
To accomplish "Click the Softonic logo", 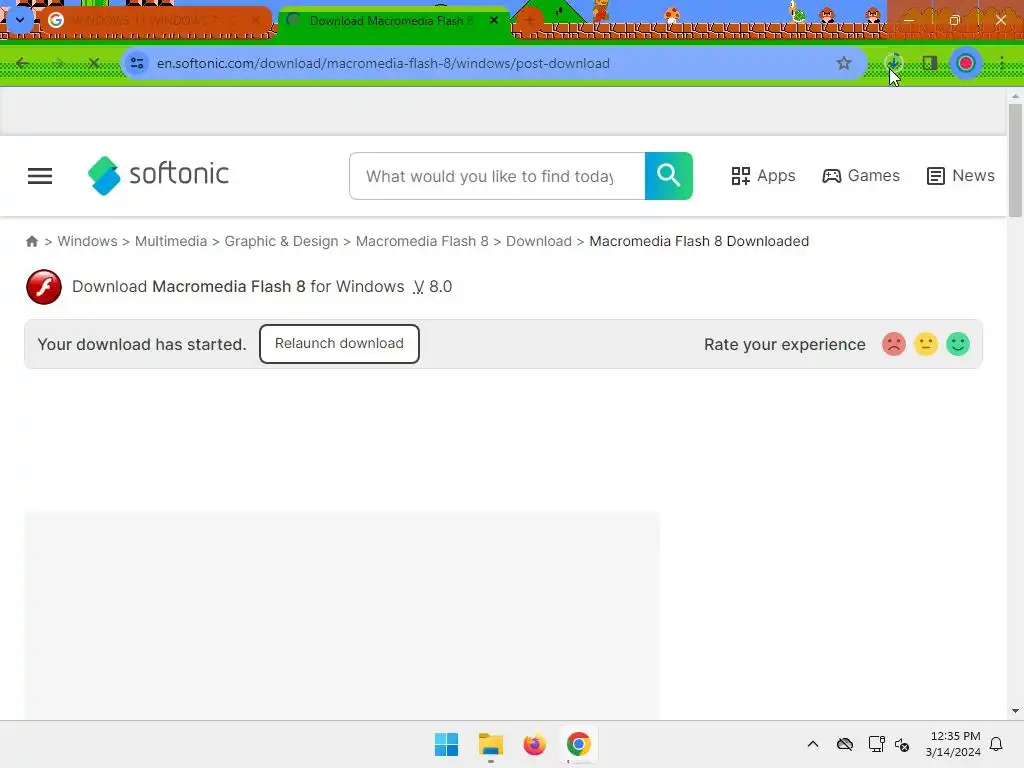I will tap(158, 176).
